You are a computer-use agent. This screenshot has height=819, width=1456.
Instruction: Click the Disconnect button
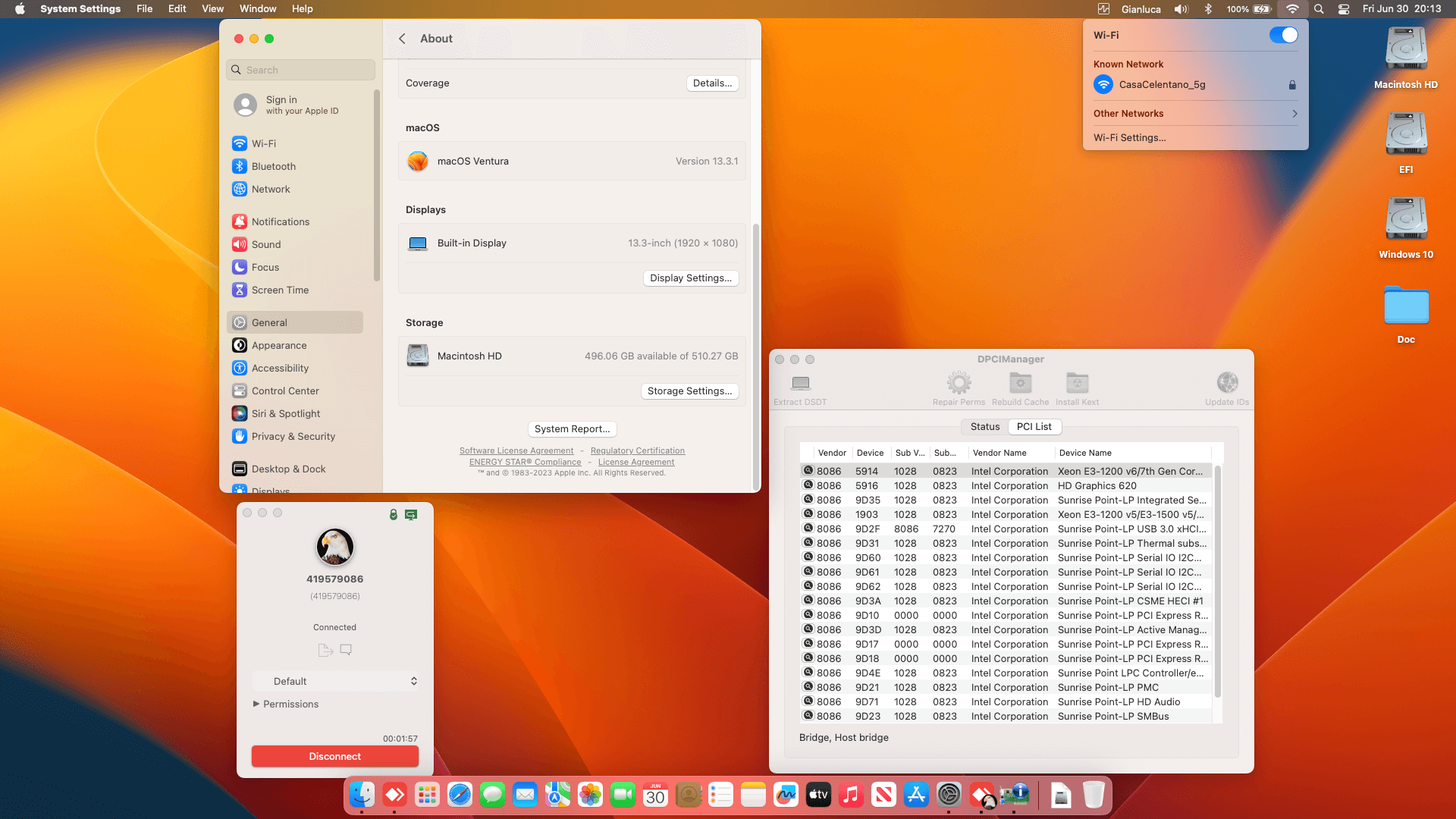pos(335,756)
